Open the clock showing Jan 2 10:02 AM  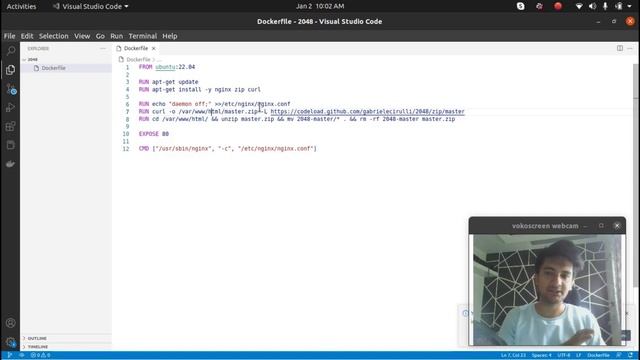point(320,6)
